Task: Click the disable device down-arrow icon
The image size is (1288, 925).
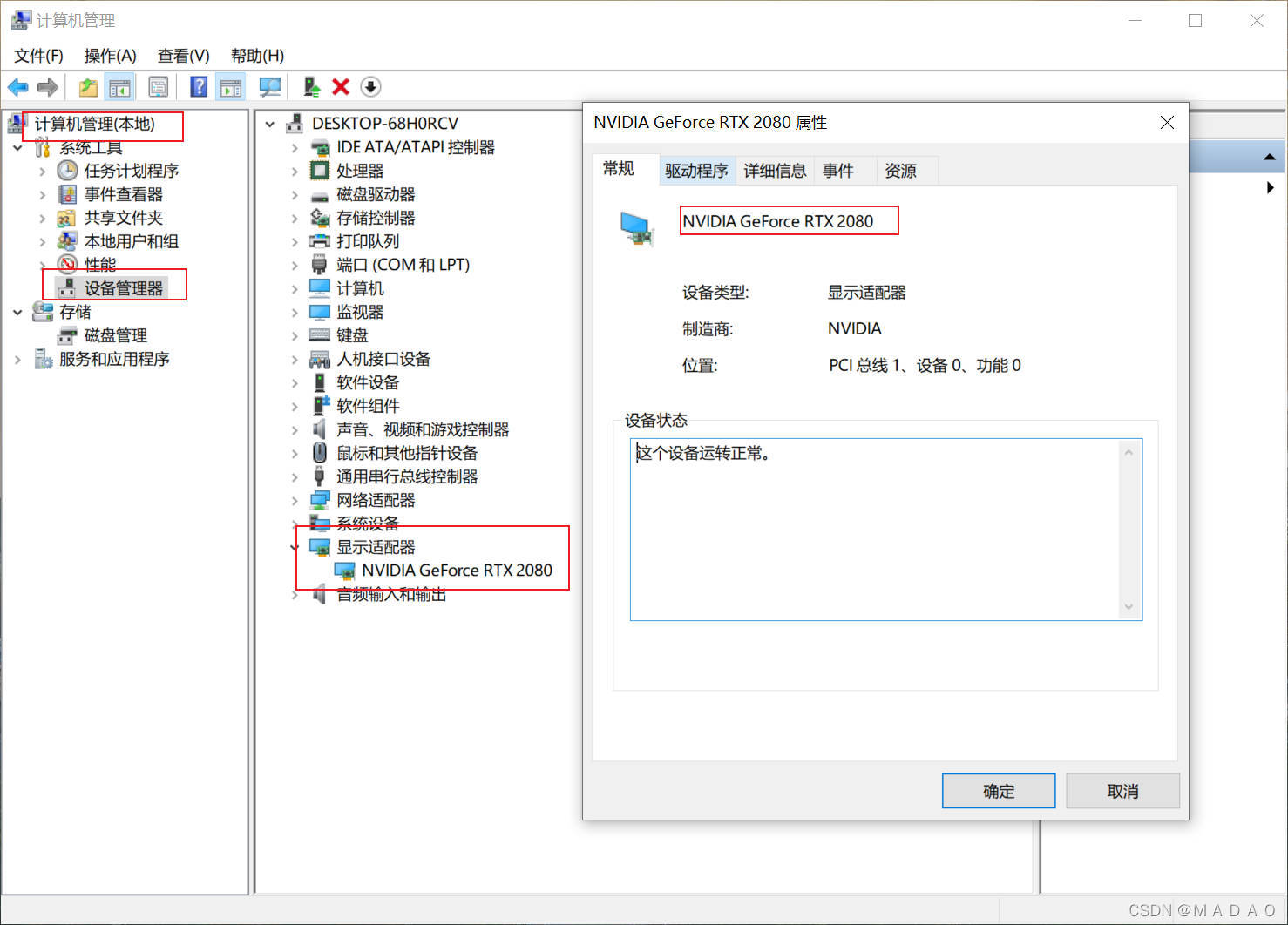Action: point(370,86)
